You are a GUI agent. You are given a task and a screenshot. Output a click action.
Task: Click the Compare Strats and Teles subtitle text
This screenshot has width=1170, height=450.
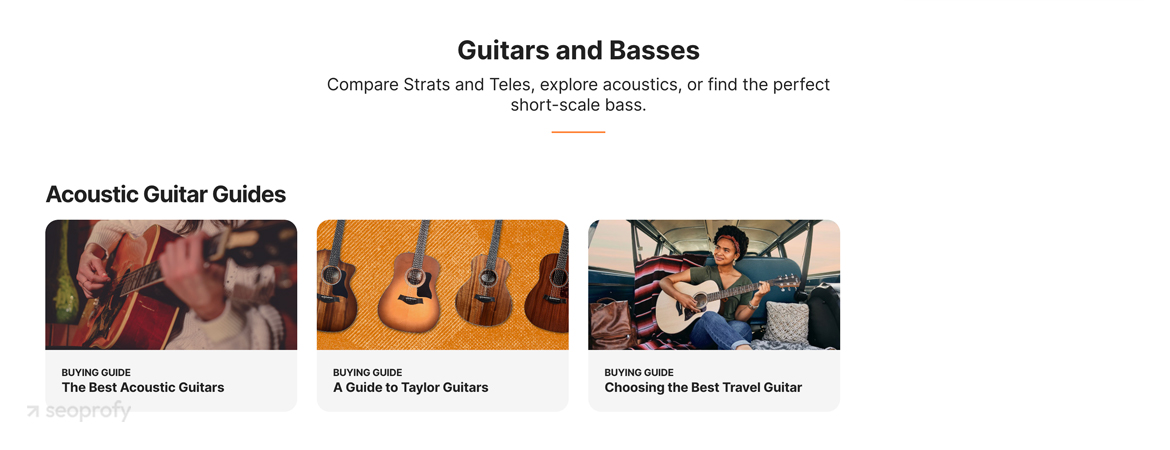578,95
